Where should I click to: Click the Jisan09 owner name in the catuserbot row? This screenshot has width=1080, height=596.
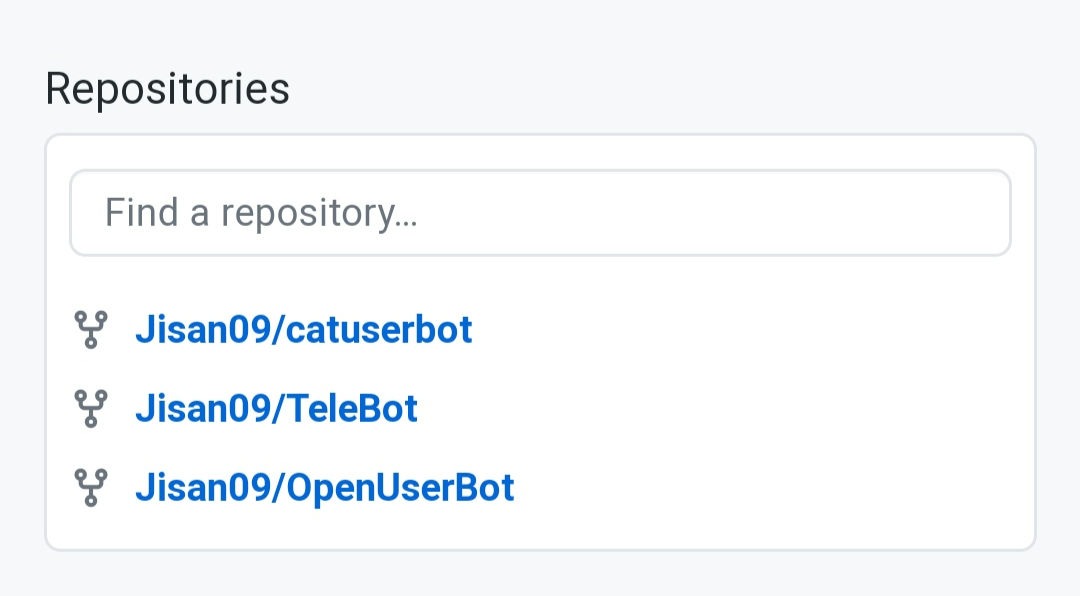(x=203, y=329)
